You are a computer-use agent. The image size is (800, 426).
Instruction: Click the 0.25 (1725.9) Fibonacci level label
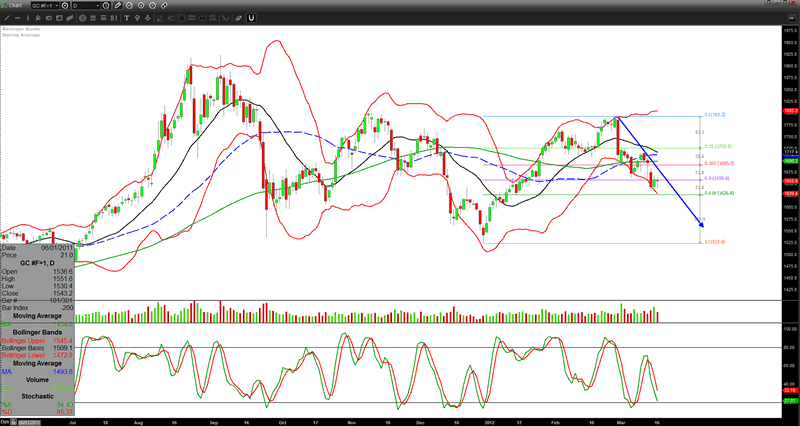point(719,146)
